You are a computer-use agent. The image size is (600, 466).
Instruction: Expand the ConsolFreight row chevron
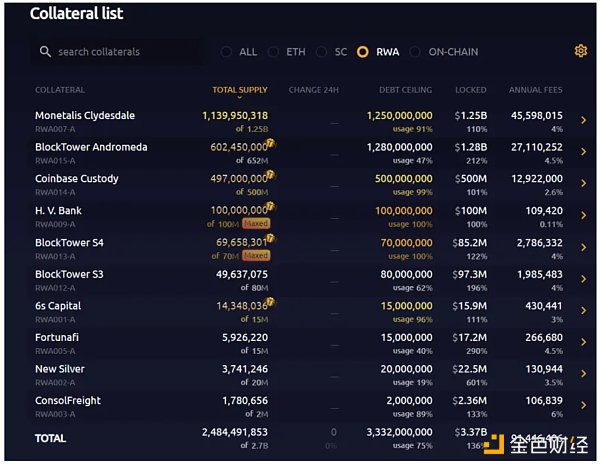[584, 405]
